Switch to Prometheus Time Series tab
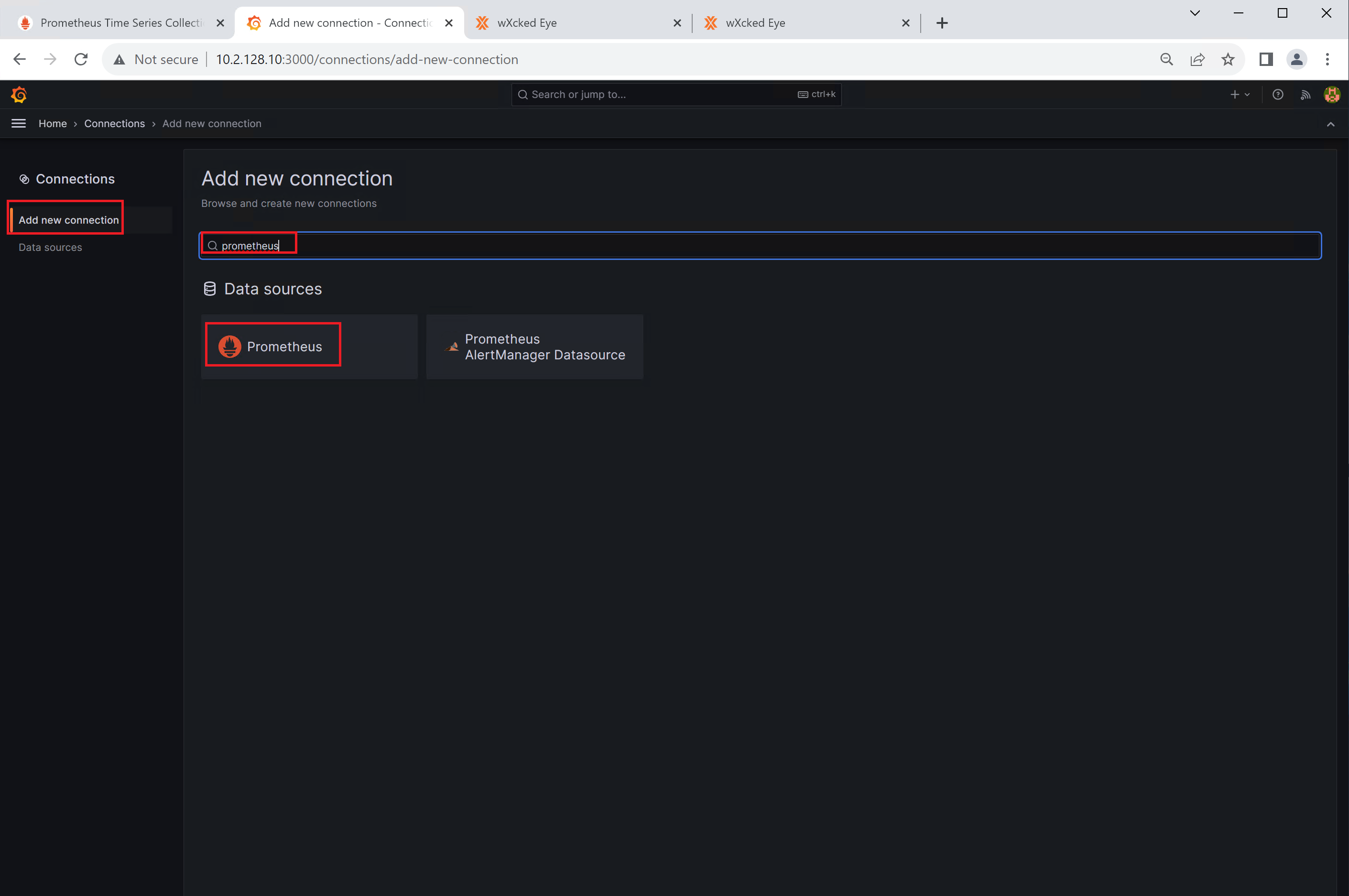 pos(120,23)
